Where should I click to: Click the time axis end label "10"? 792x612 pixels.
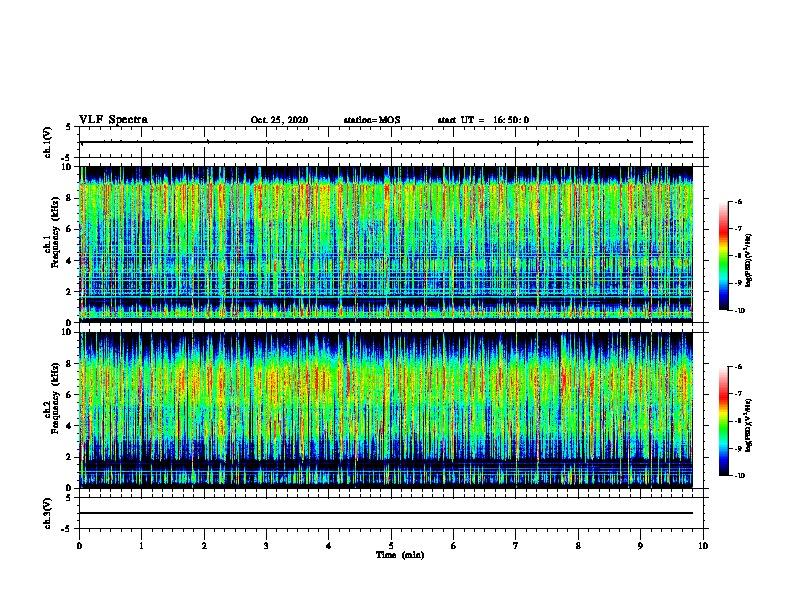pos(703,546)
